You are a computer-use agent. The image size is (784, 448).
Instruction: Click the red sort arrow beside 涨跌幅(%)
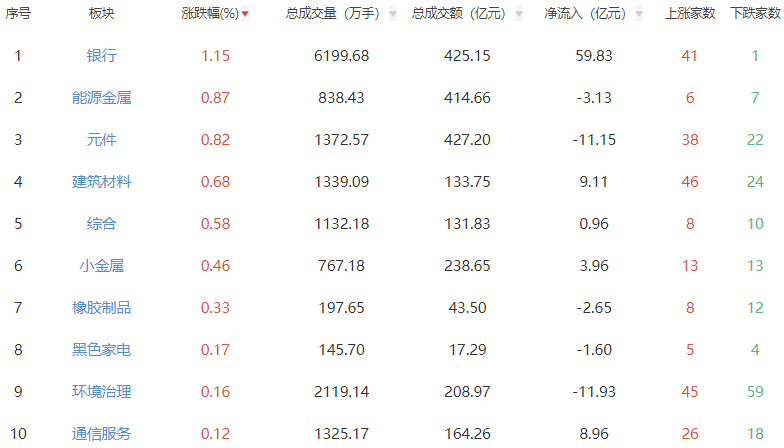coord(245,14)
